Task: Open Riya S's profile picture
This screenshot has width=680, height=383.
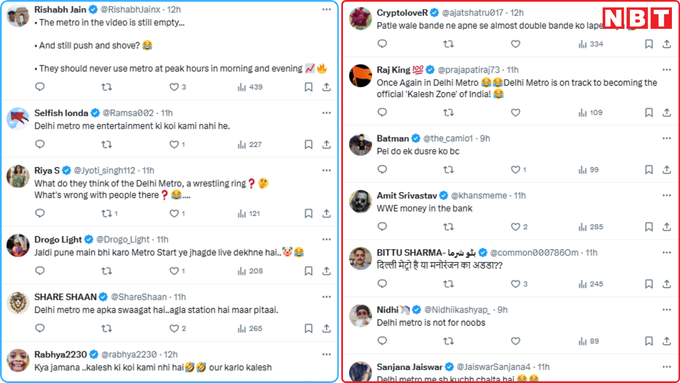Action: point(18,176)
